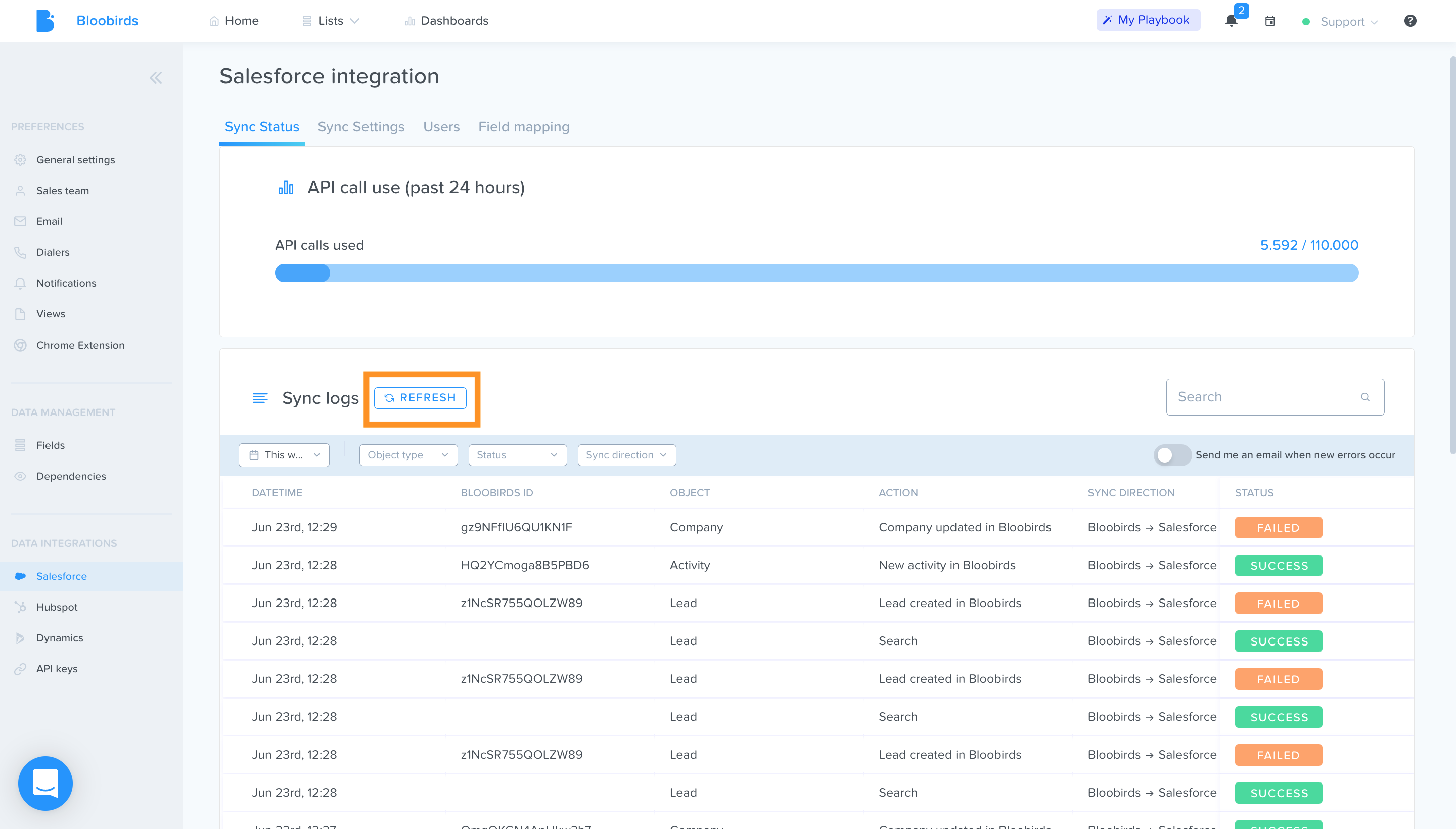This screenshot has height=829, width=1456.
Task: Click ID HQ2YCmoga8B5PBD6
Action: [525, 565]
